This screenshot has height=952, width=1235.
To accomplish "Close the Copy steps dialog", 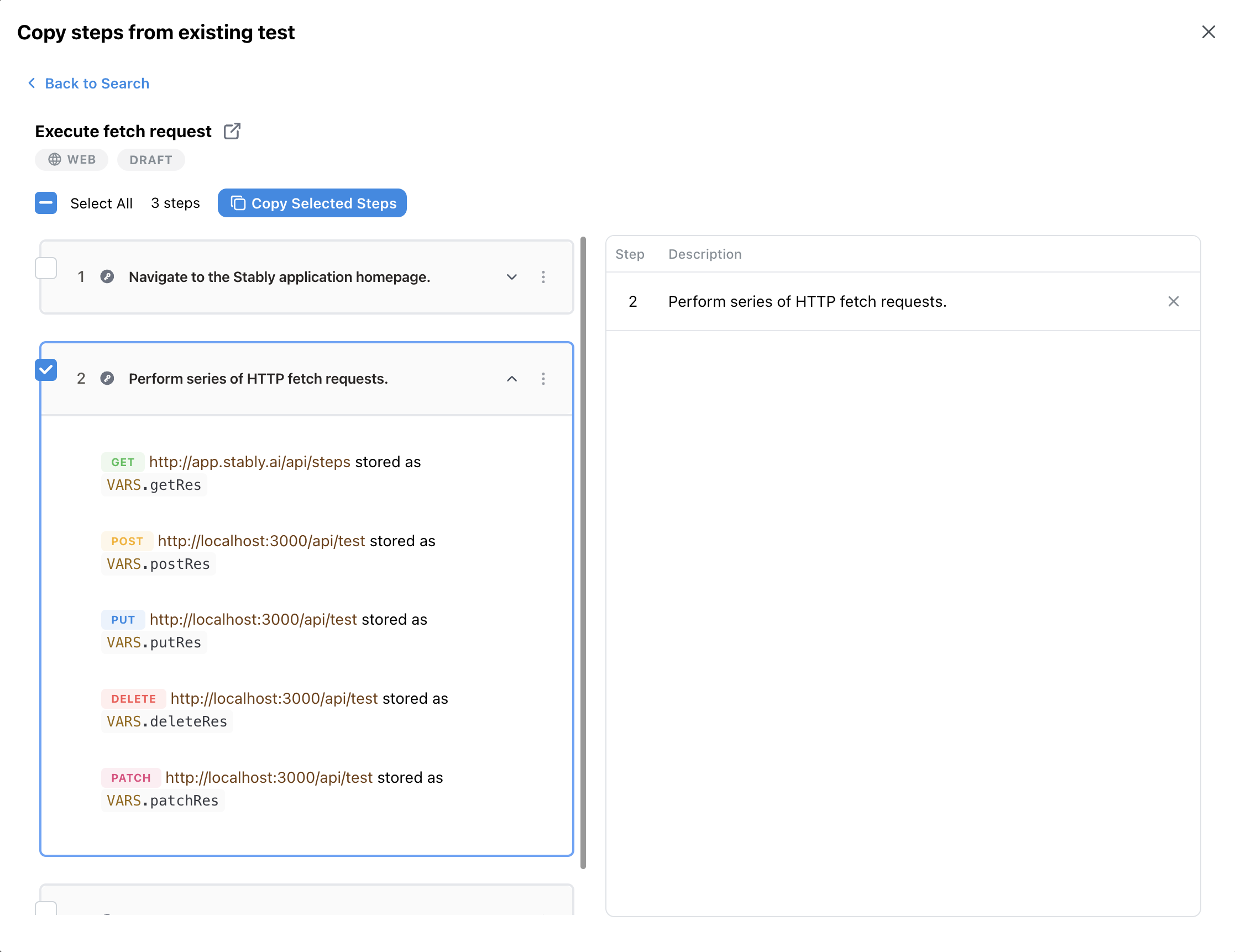I will [1208, 32].
